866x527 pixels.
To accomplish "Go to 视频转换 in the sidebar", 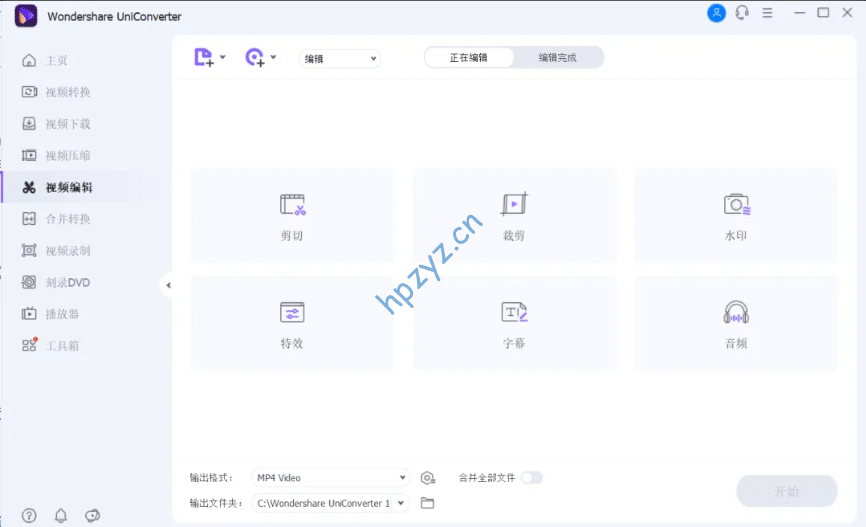I will pos(67,93).
